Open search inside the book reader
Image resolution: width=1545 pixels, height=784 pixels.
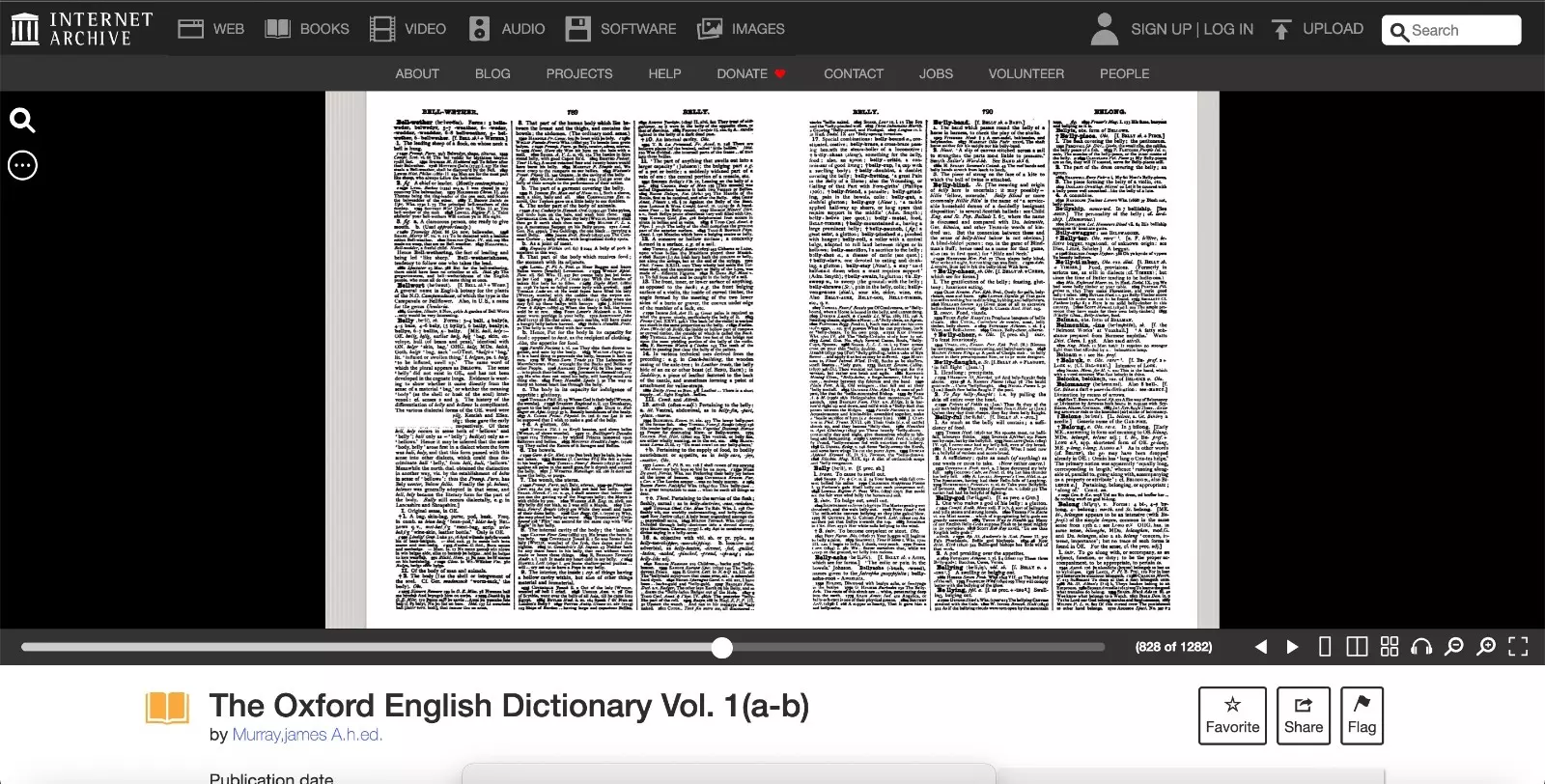[x=22, y=120]
